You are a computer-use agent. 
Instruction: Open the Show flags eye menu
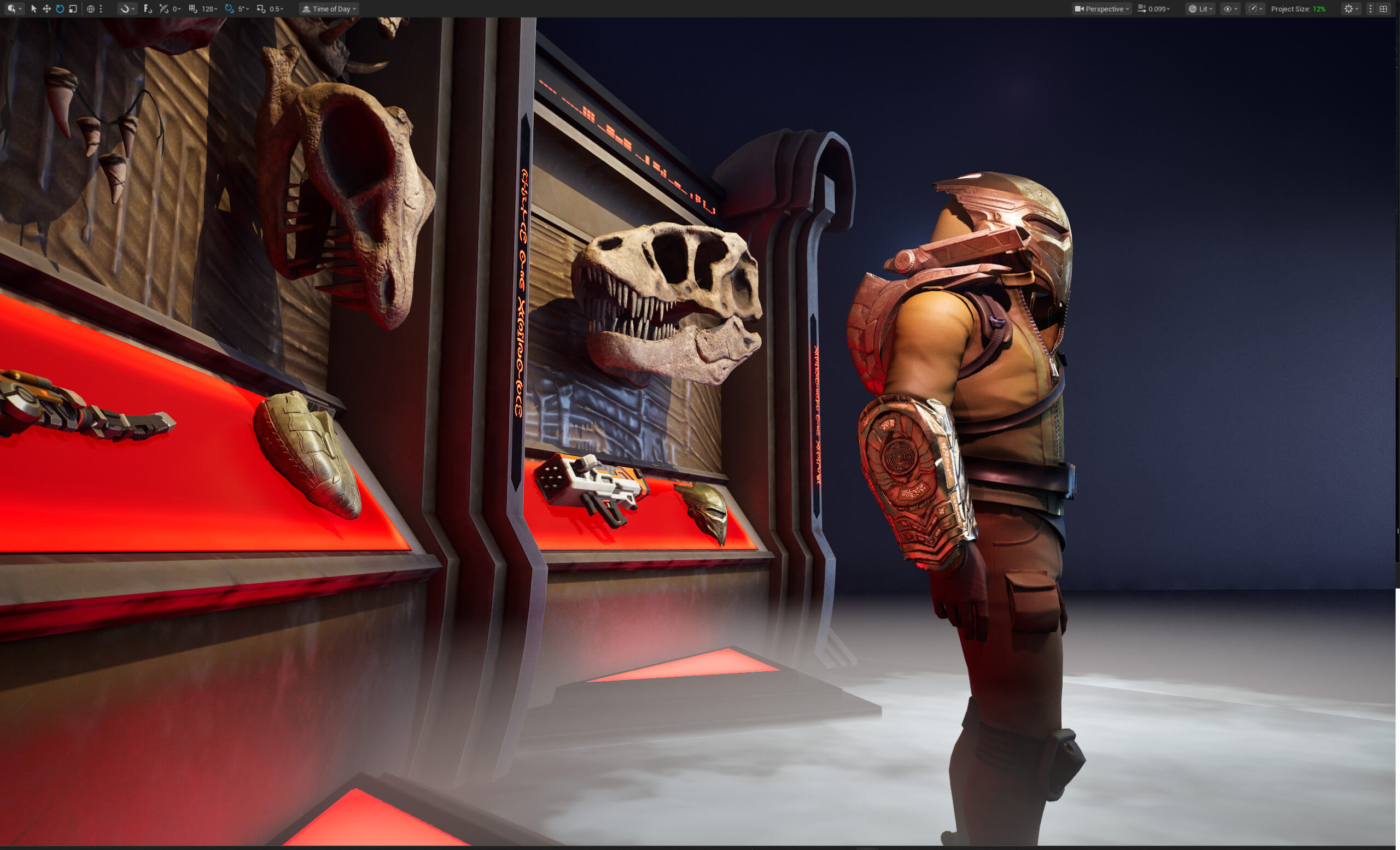[x=1230, y=9]
